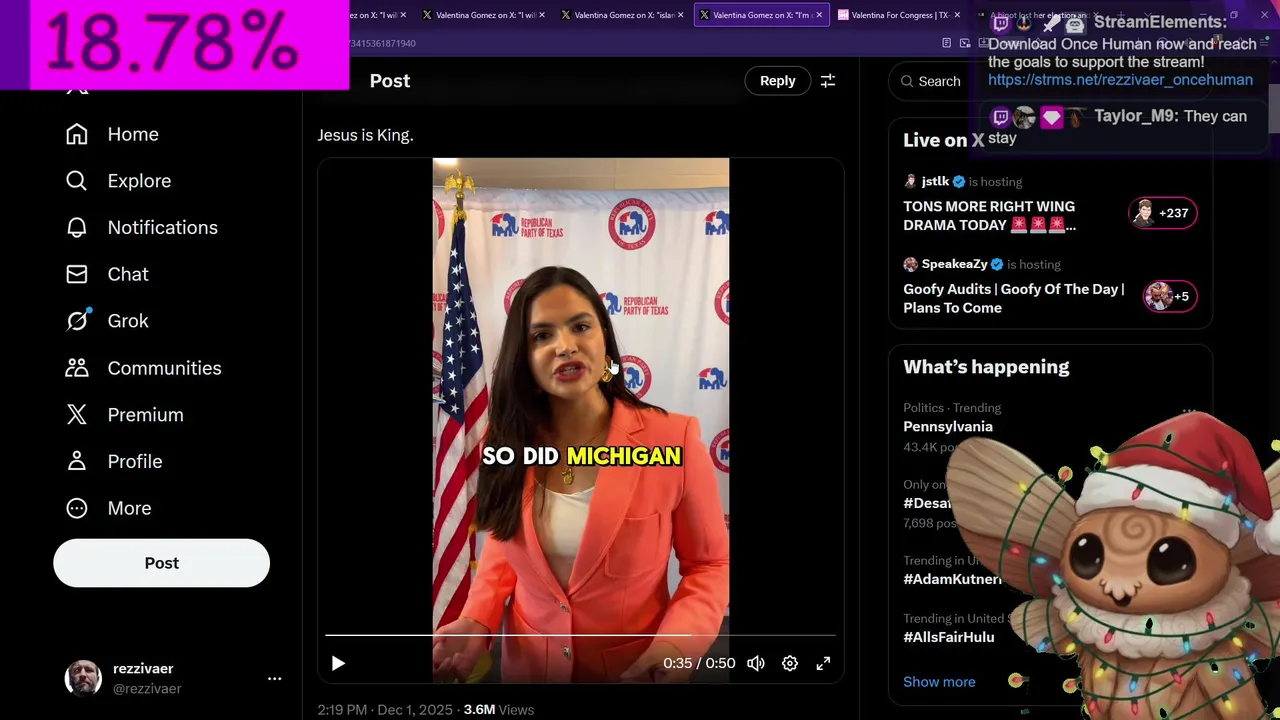Click the video progress bar

click(x=580, y=635)
